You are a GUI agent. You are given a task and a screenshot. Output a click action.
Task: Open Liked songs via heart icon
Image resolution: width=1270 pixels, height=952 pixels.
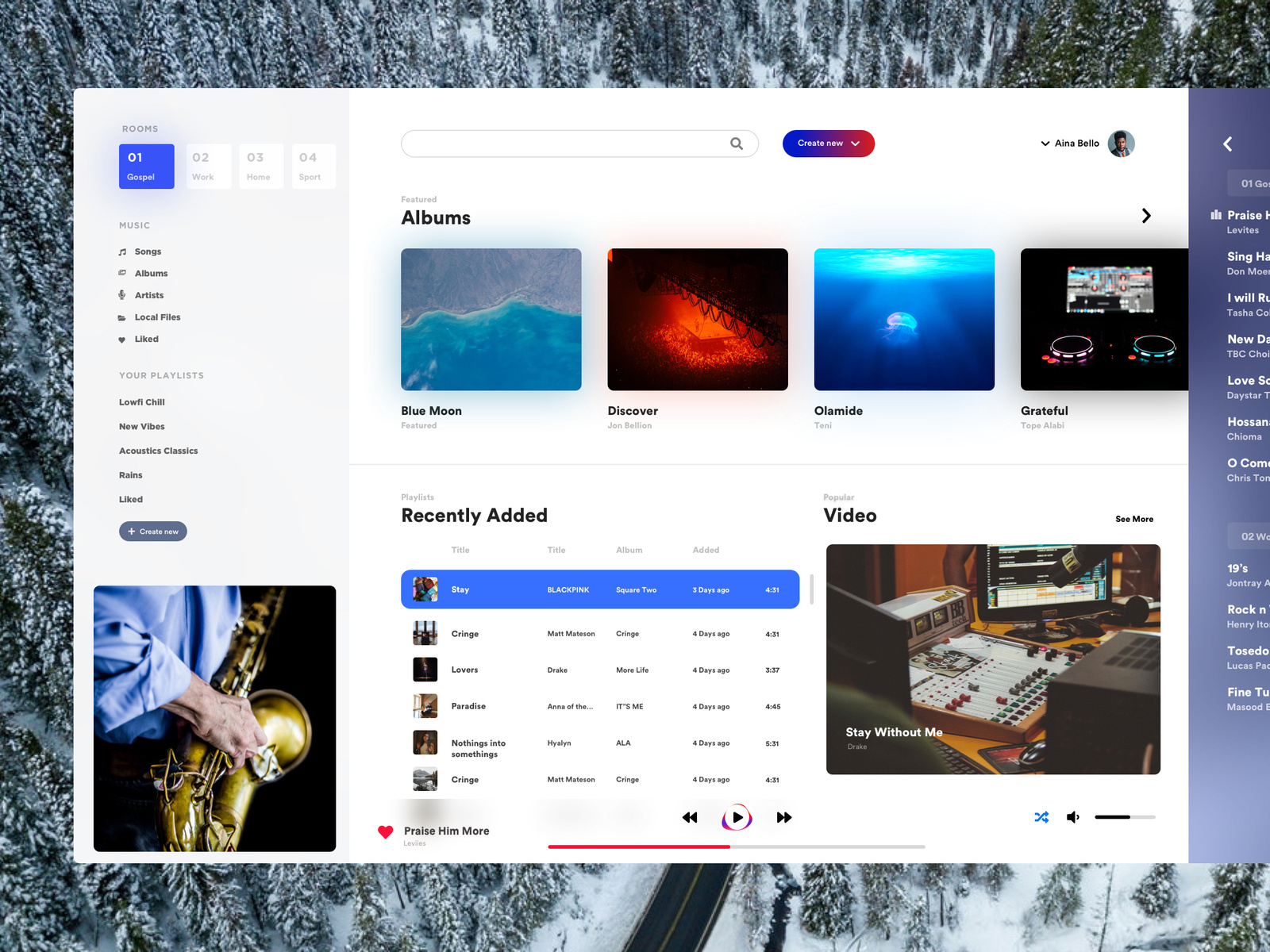(x=121, y=339)
